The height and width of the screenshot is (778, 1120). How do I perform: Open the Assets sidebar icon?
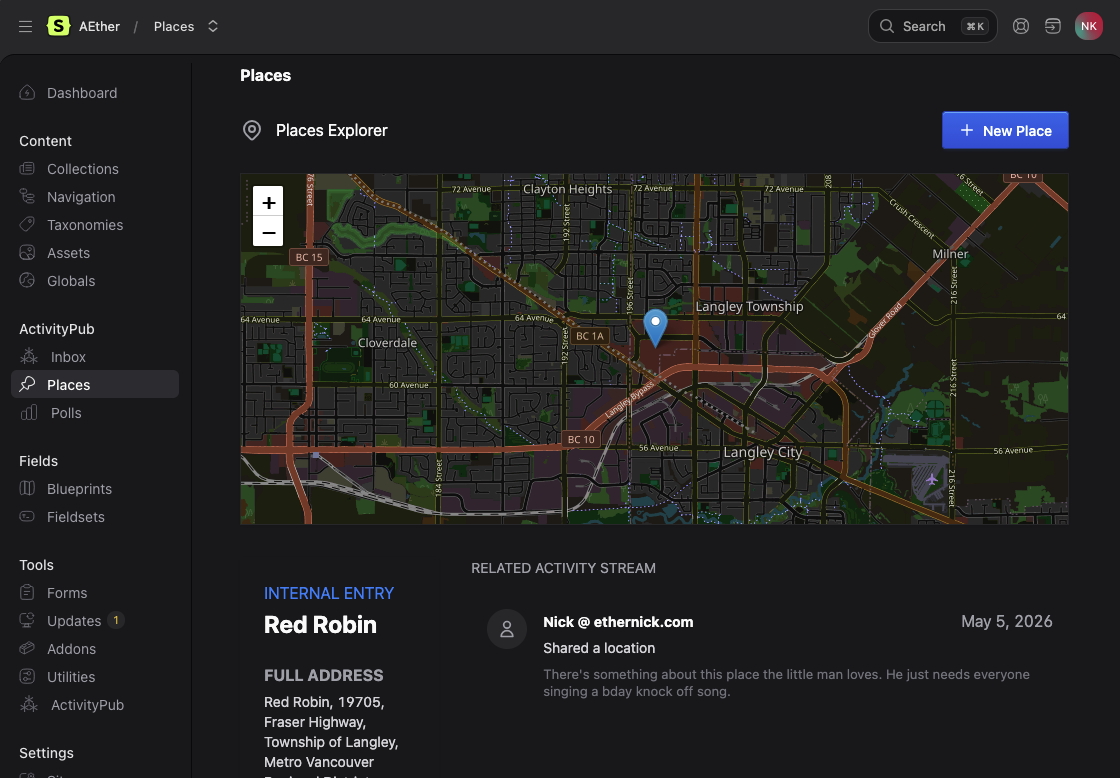[x=27, y=253]
